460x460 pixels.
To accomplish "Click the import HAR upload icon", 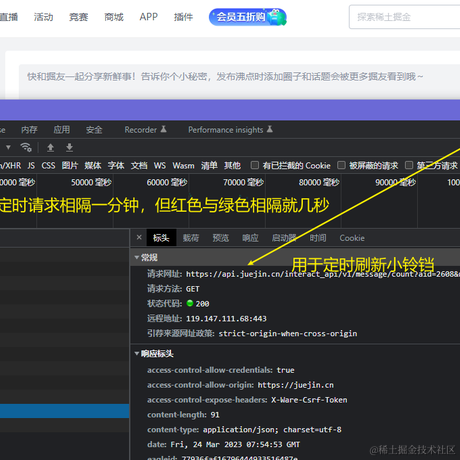I will [x=50, y=147].
